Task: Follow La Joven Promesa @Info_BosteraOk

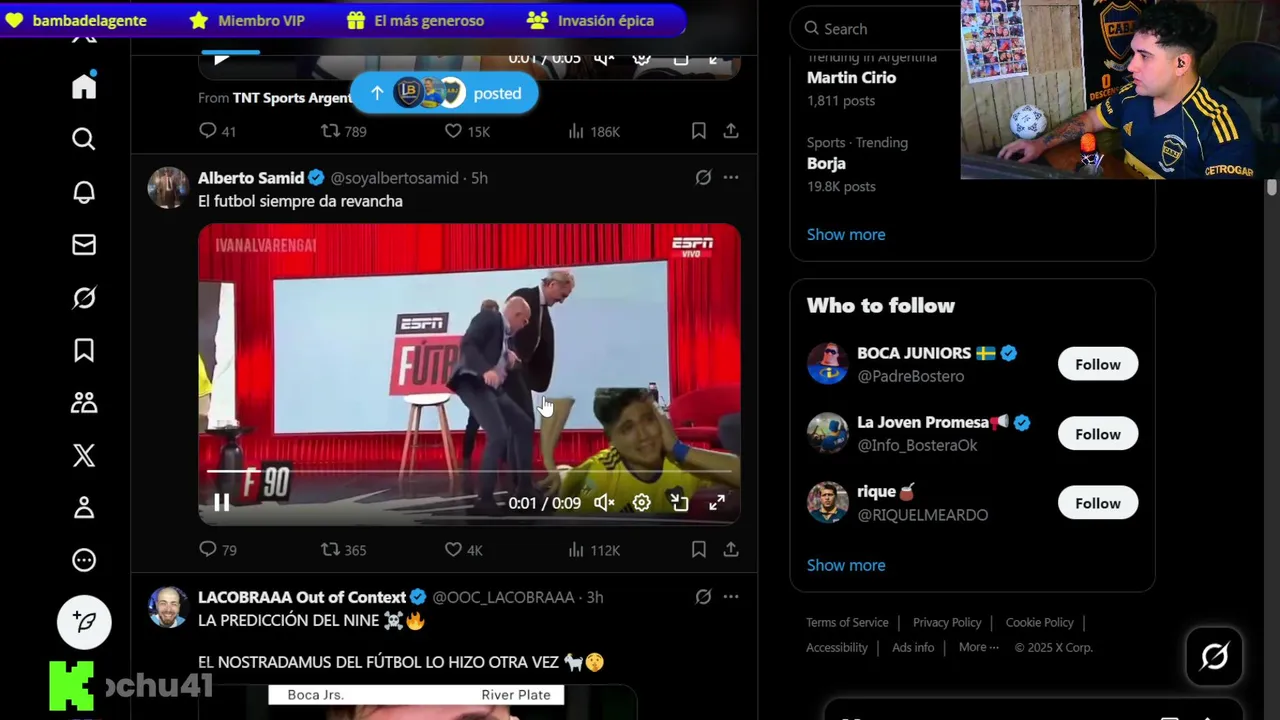Action: [x=1098, y=434]
